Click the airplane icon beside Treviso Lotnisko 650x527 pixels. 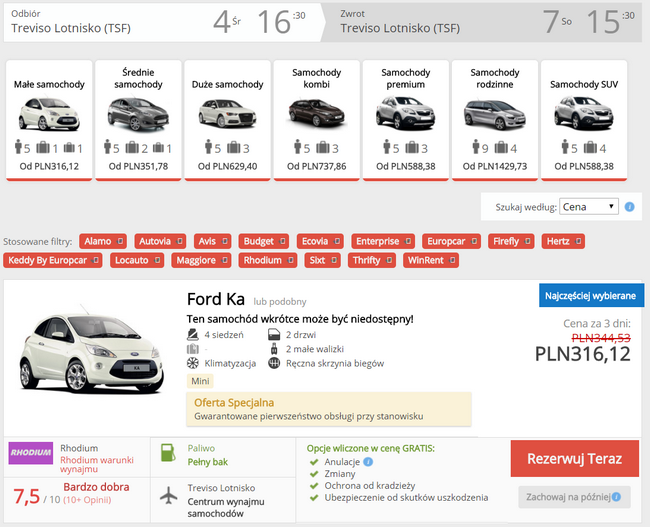170,497
